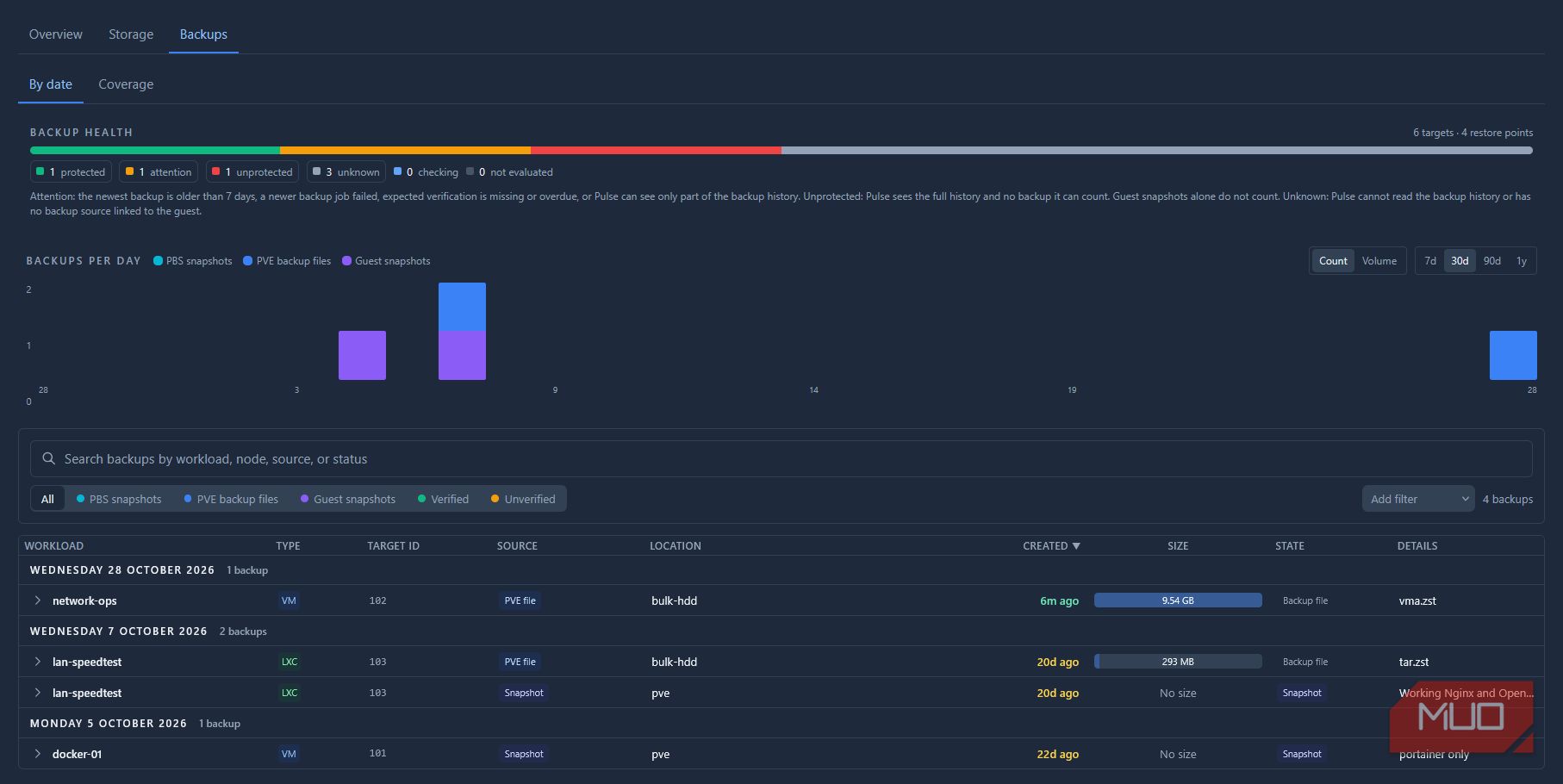Viewport: 1563px width, 784px height.
Task: Click the Wednesday 28 October 2026 group header
Action: point(781,570)
